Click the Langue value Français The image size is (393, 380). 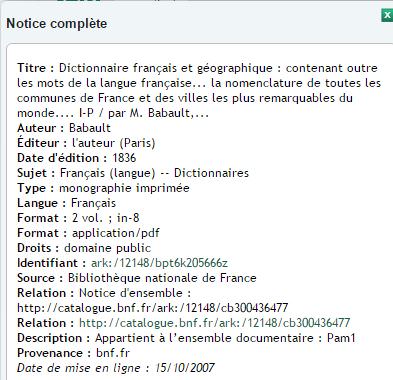click(93, 203)
